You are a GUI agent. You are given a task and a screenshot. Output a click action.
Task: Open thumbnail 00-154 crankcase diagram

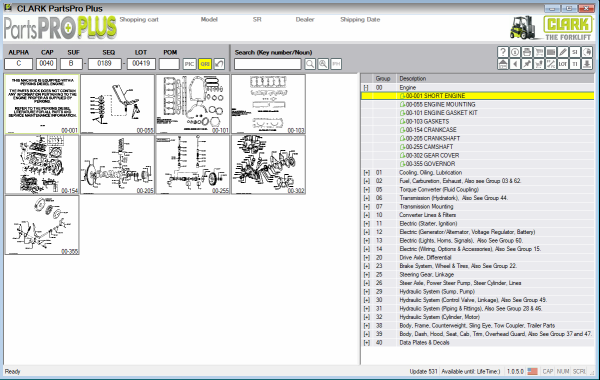42,165
